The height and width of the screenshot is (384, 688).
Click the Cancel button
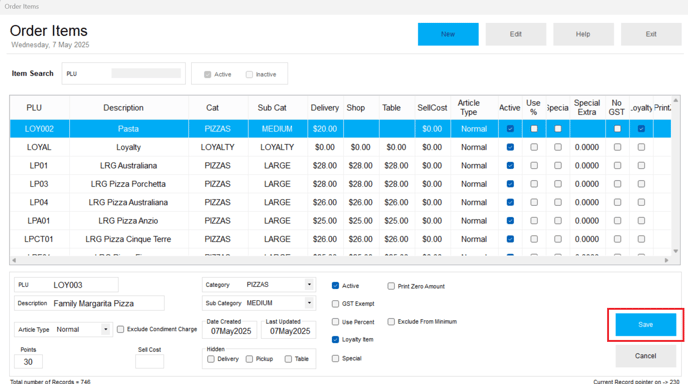pyautogui.click(x=645, y=356)
